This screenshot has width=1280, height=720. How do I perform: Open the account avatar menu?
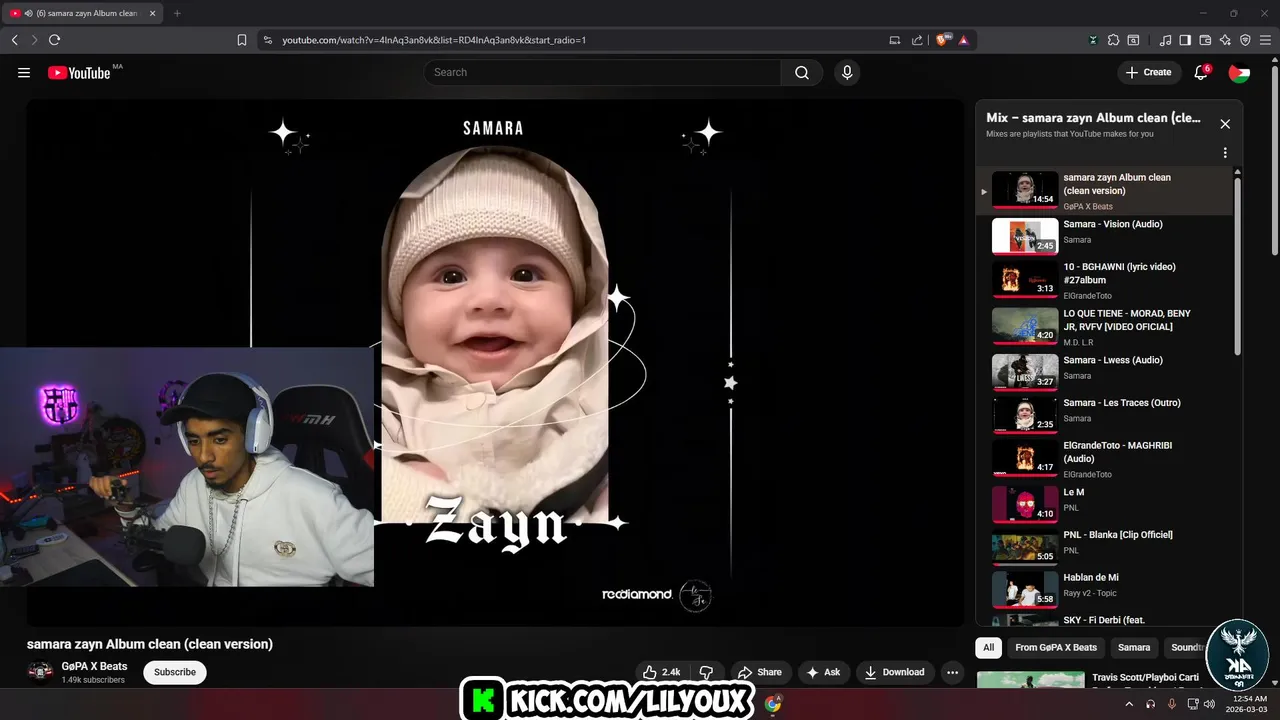[1239, 72]
